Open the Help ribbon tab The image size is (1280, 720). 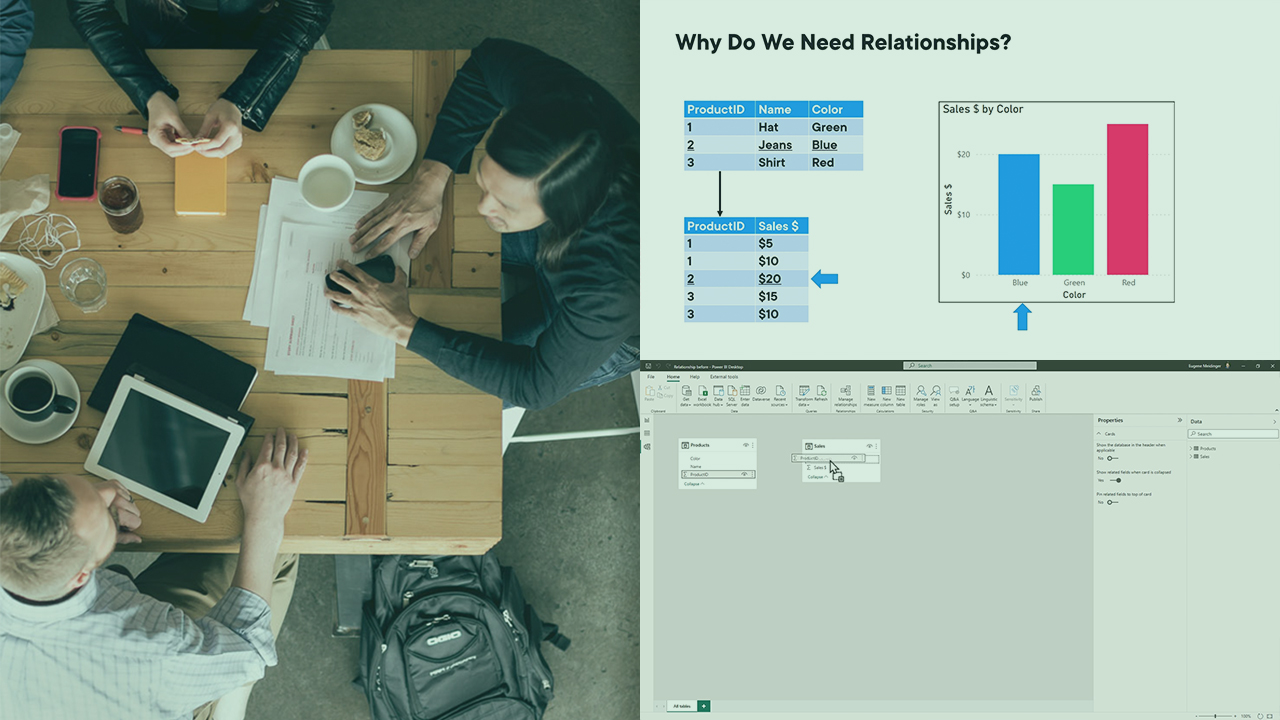(694, 376)
